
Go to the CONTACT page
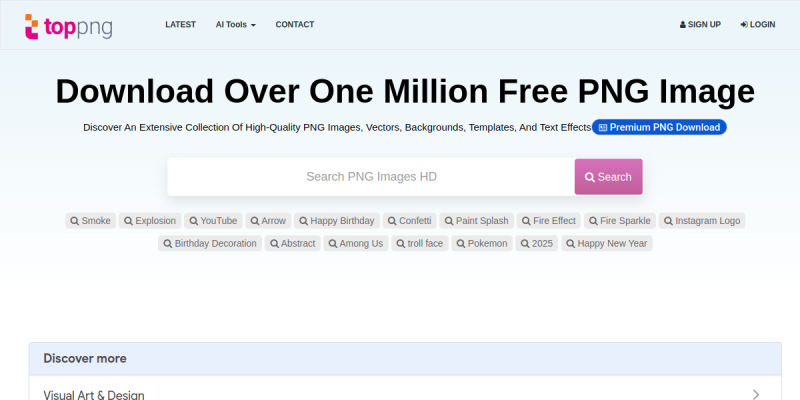pos(294,24)
